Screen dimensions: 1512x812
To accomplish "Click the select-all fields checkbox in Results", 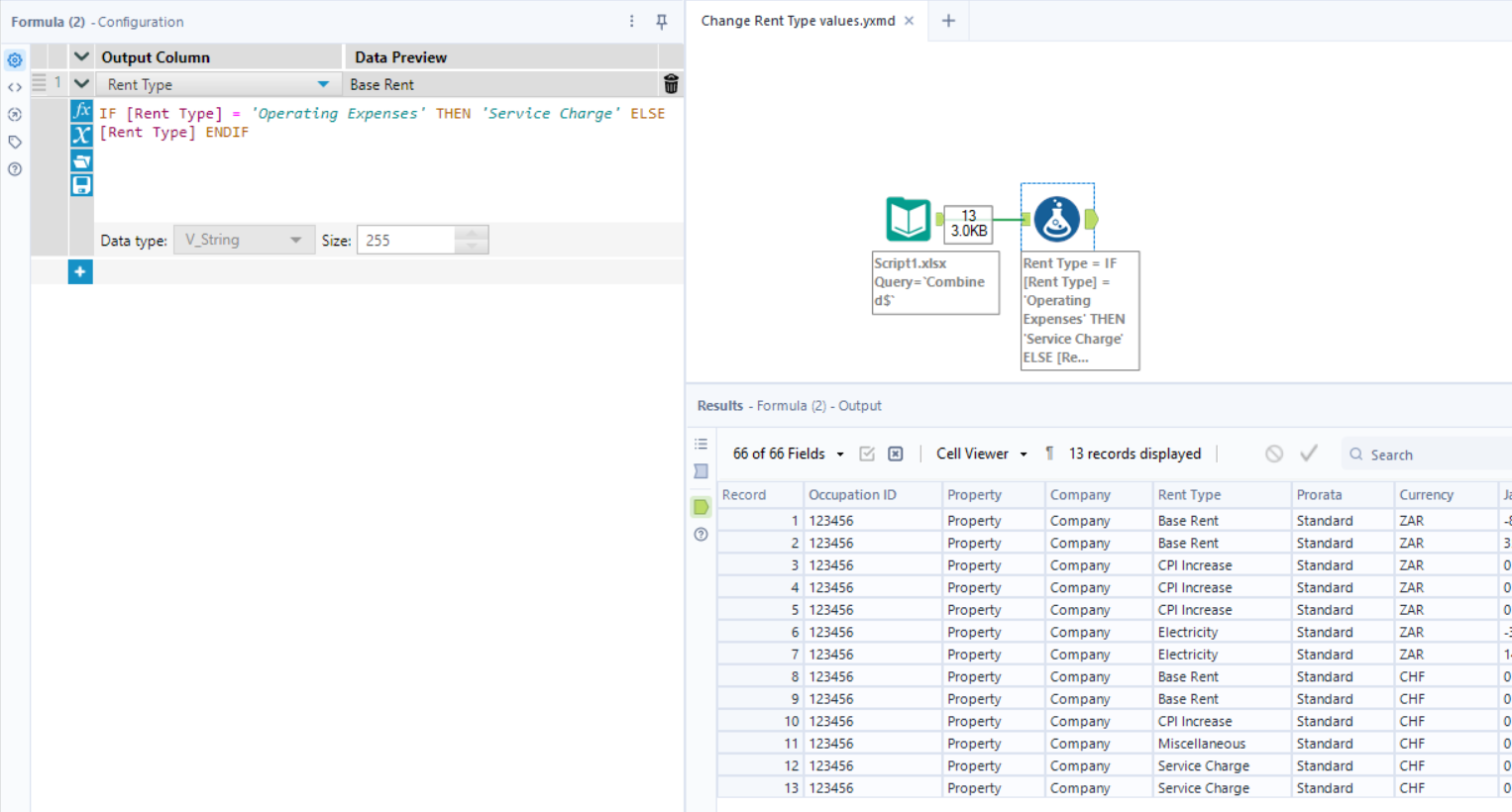I will point(866,453).
